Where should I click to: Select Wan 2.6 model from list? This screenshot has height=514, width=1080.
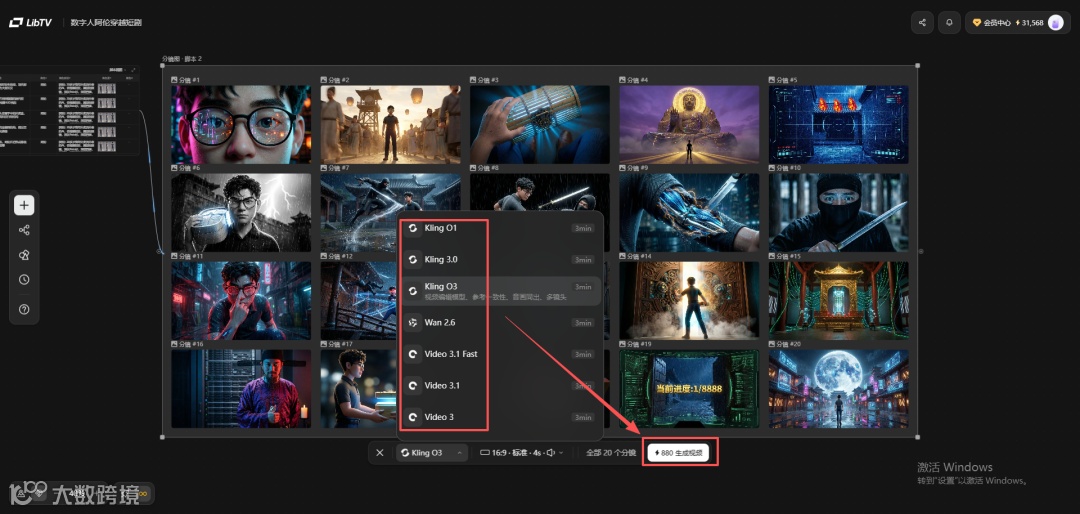[500, 322]
